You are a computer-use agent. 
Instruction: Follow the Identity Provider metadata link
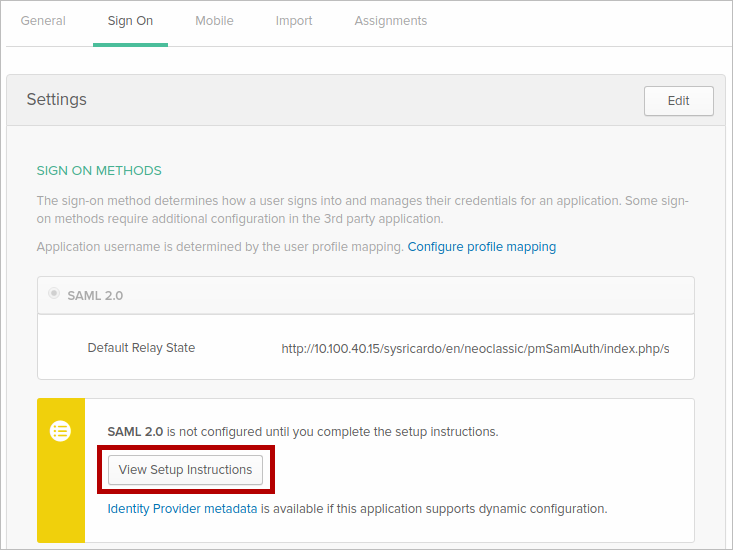(183, 509)
